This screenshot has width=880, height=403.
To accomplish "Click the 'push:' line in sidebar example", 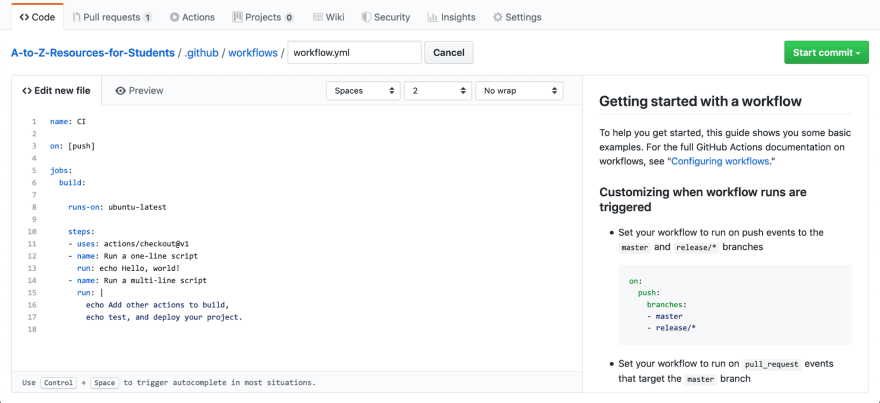I will pos(649,293).
